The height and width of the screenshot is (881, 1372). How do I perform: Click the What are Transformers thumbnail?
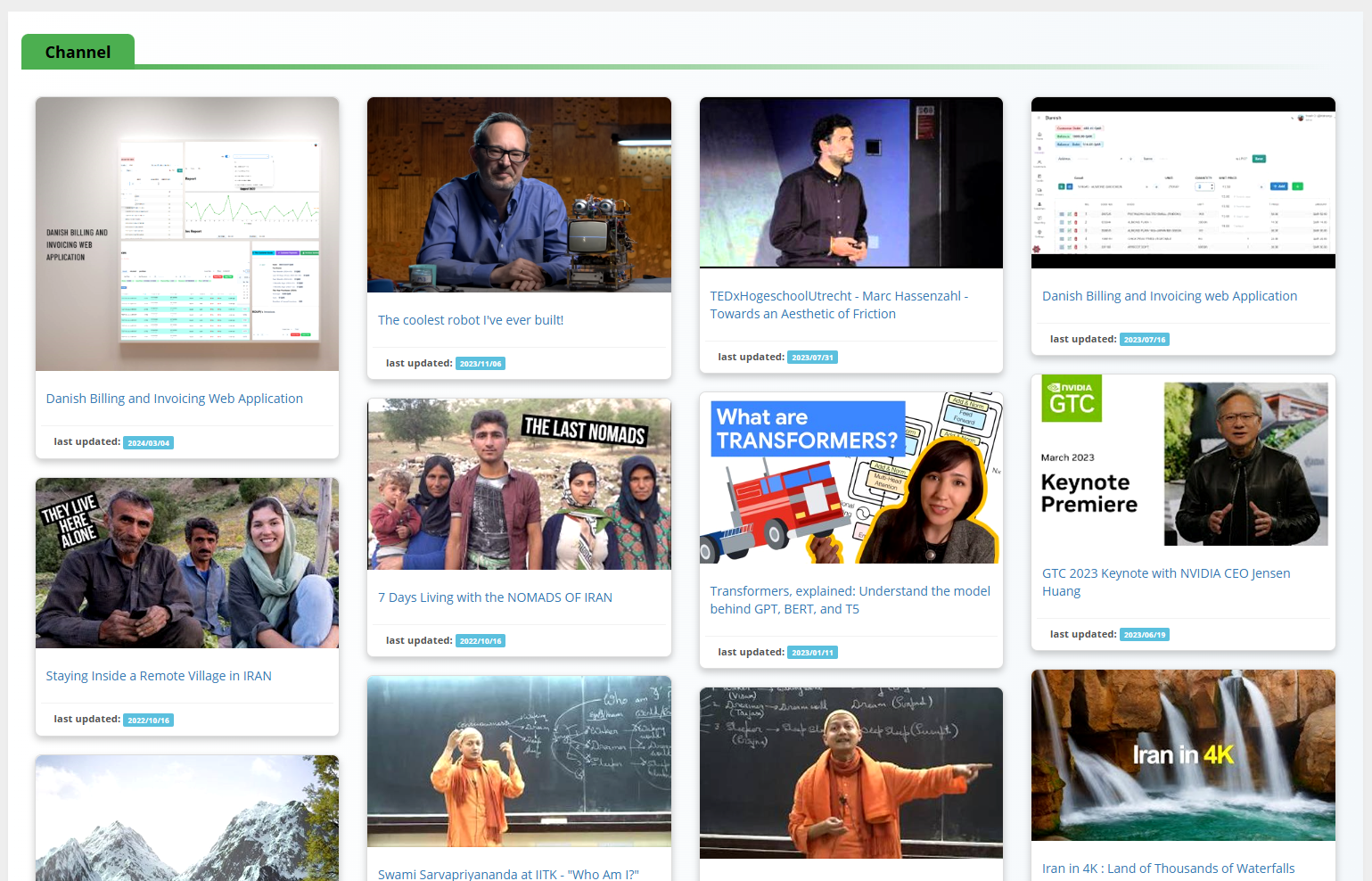[x=851, y=478]
